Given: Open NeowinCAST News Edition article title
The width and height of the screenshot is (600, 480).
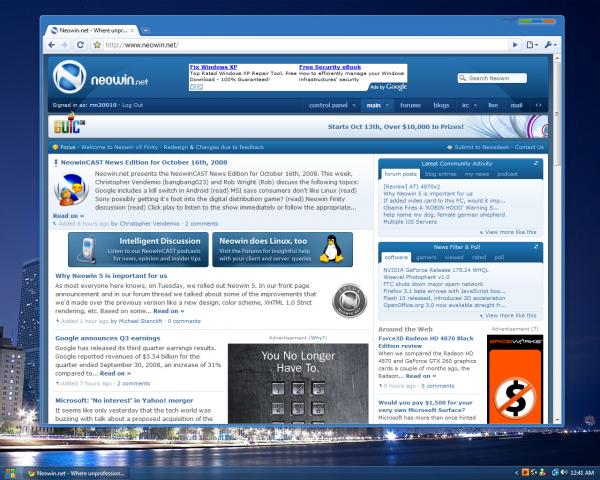Looking at the screenshot, I should point(144,162).
